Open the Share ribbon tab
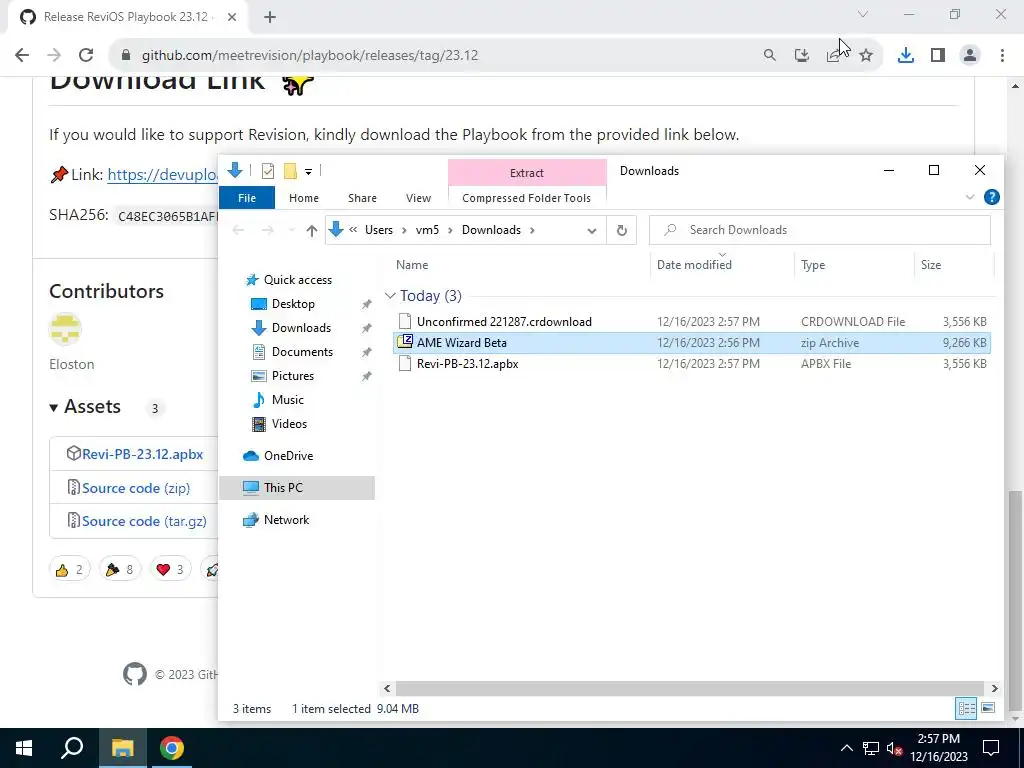The image size is (1024, 768). [x=362, y=198]
